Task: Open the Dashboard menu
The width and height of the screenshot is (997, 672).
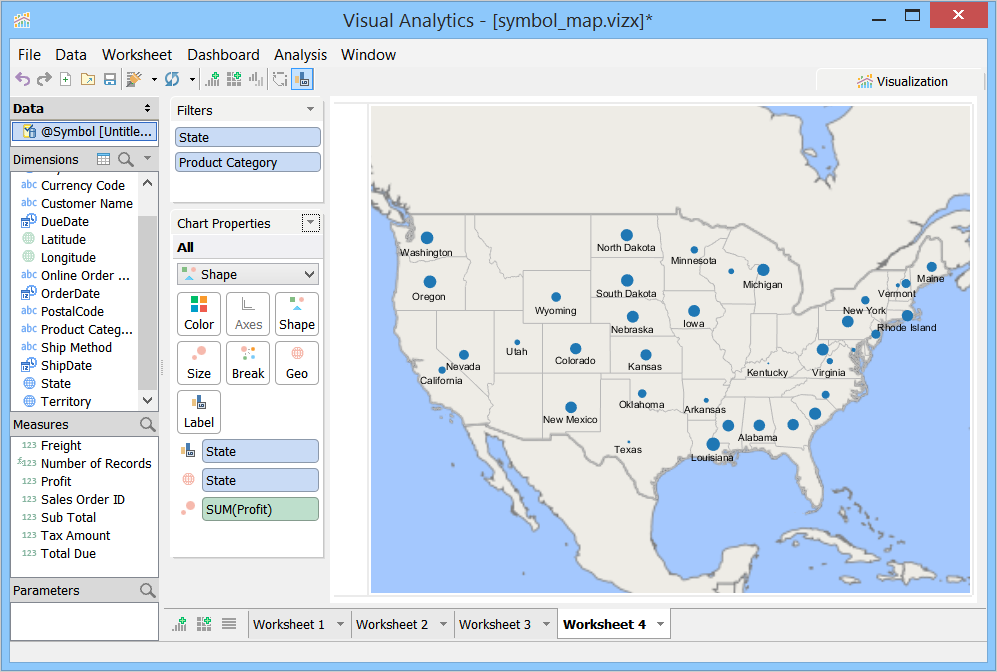Action: [223, 55]
